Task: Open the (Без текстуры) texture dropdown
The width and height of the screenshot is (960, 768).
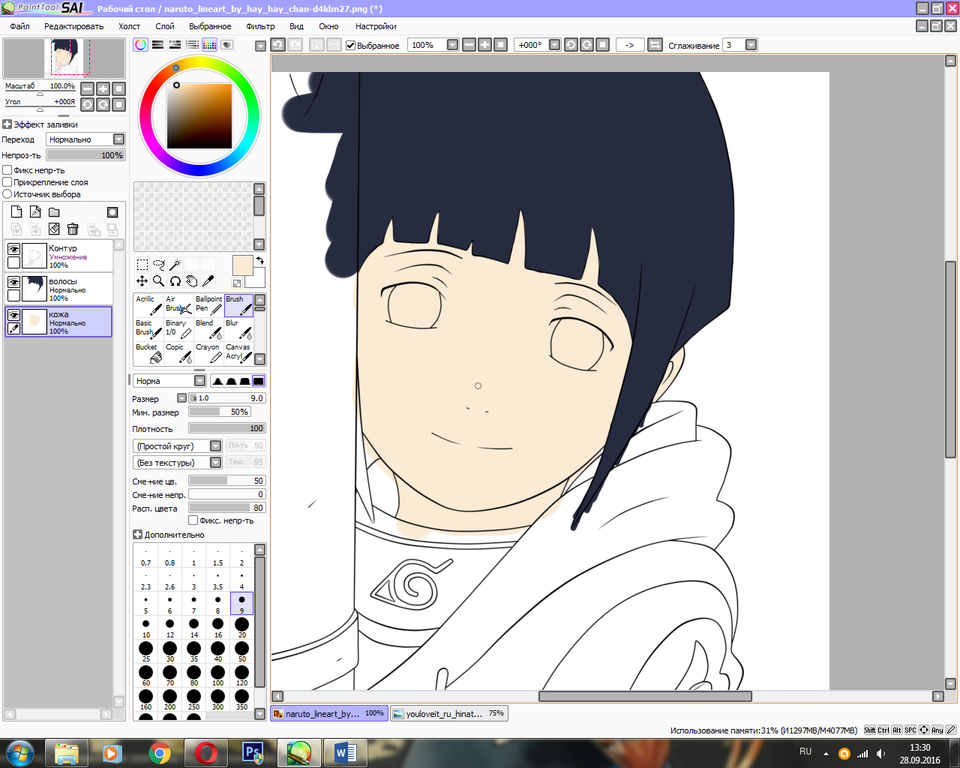Action: pyautogui.click(x=216, y=462)
